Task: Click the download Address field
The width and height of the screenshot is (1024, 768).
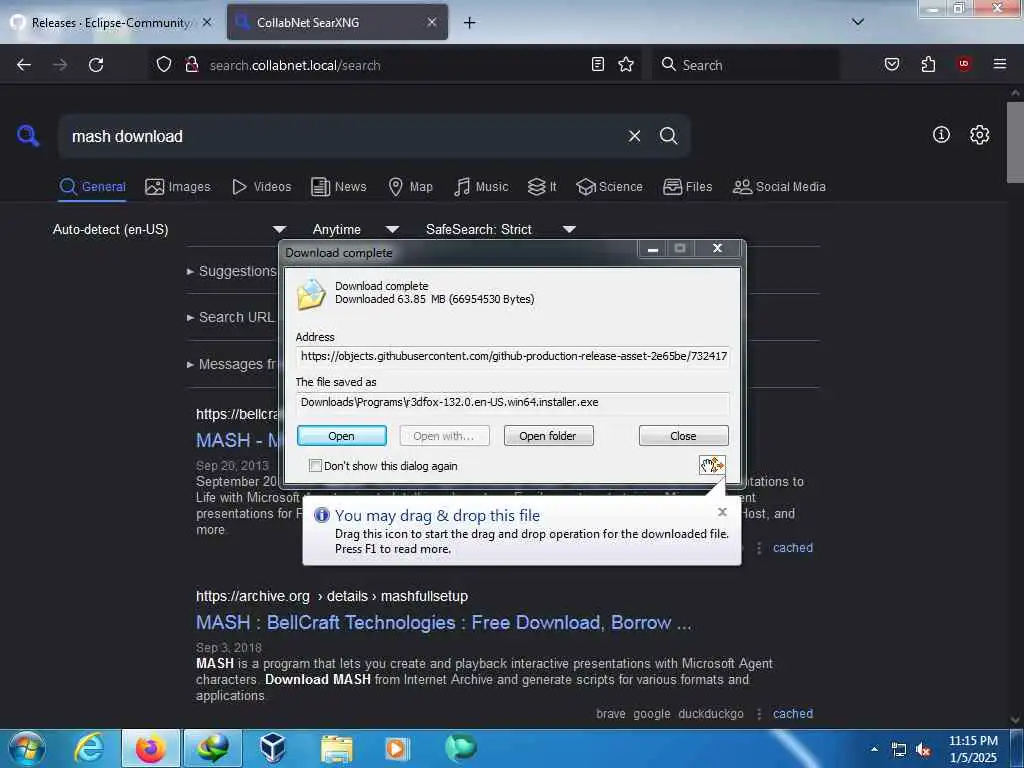Action: pos(513,356)
